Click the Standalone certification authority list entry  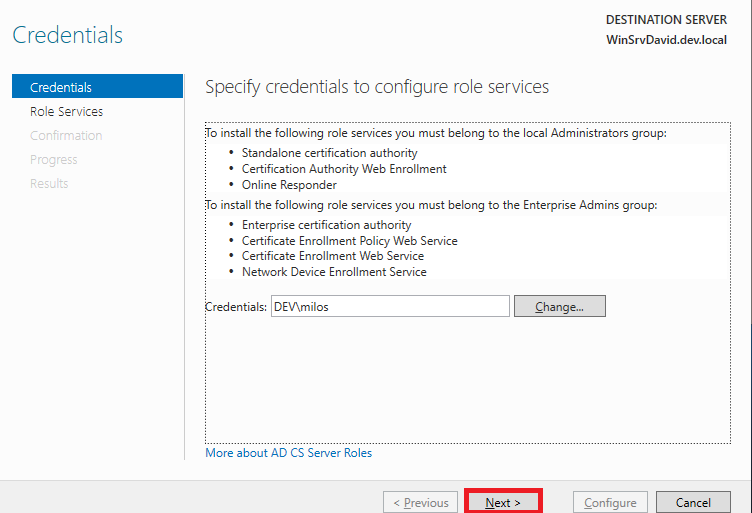coord(329,153)
